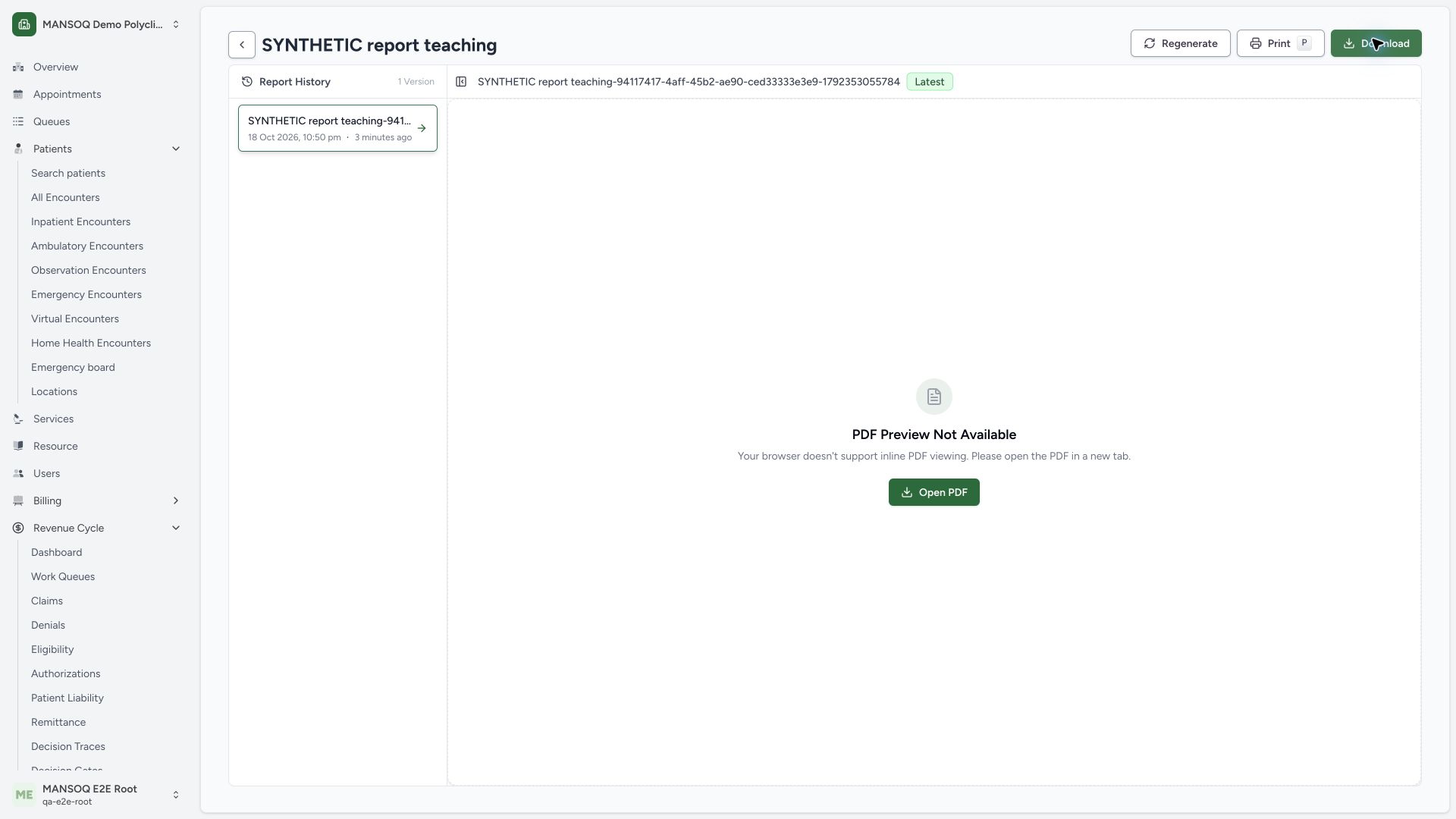
Task: Toggle the report history panel icon
Action: click(x=461, y=82)
